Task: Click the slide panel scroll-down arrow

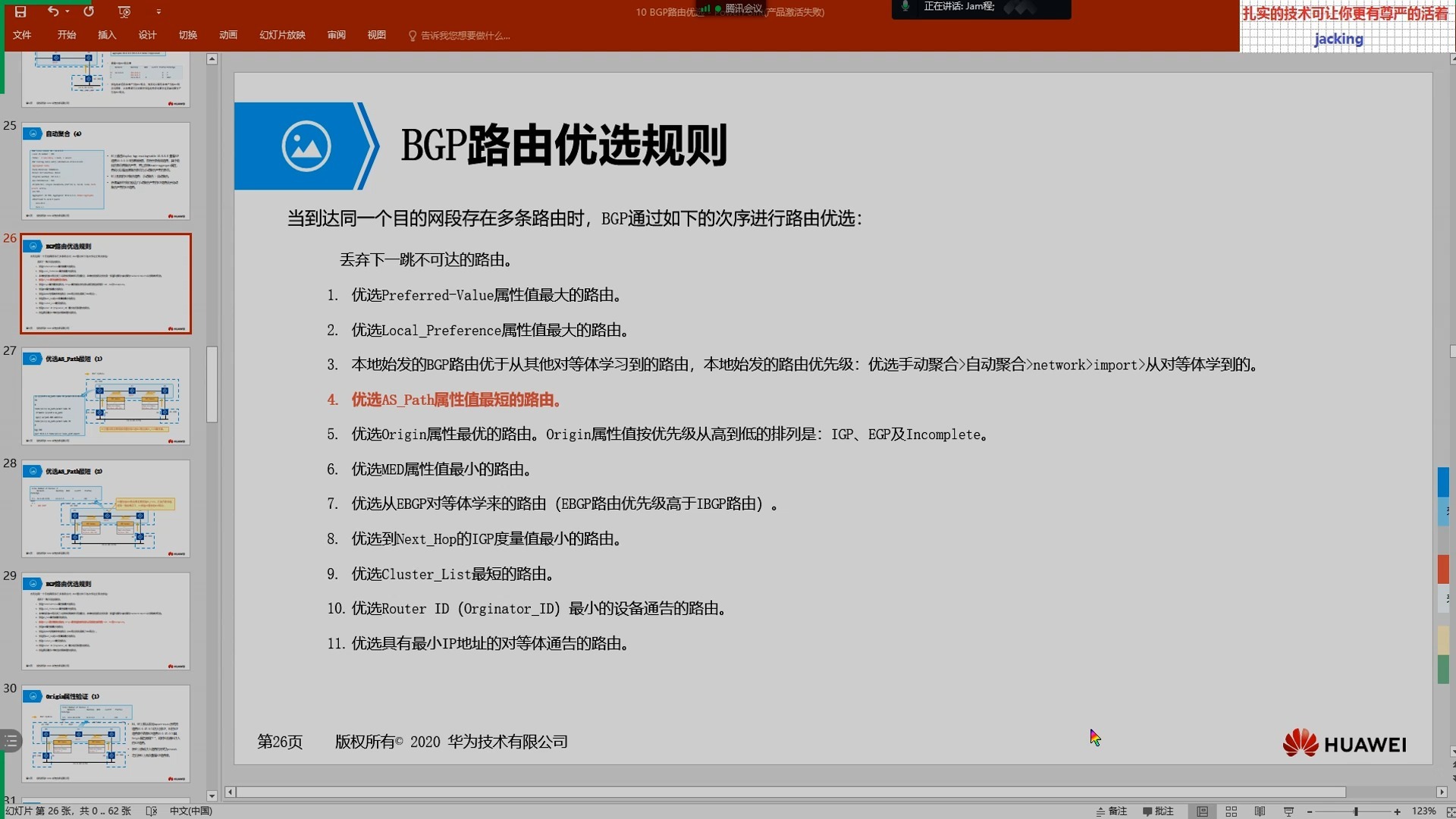Action: coord(212,796)
